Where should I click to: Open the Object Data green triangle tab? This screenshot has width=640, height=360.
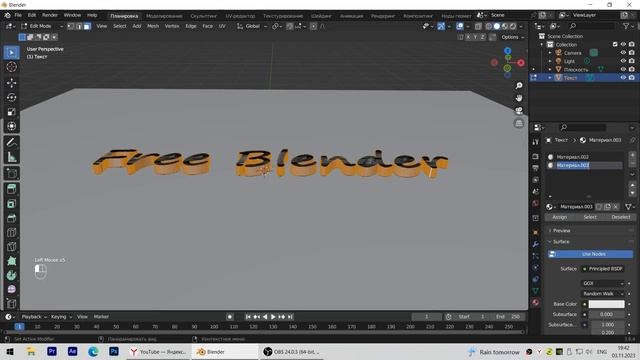tap(536, 291)
